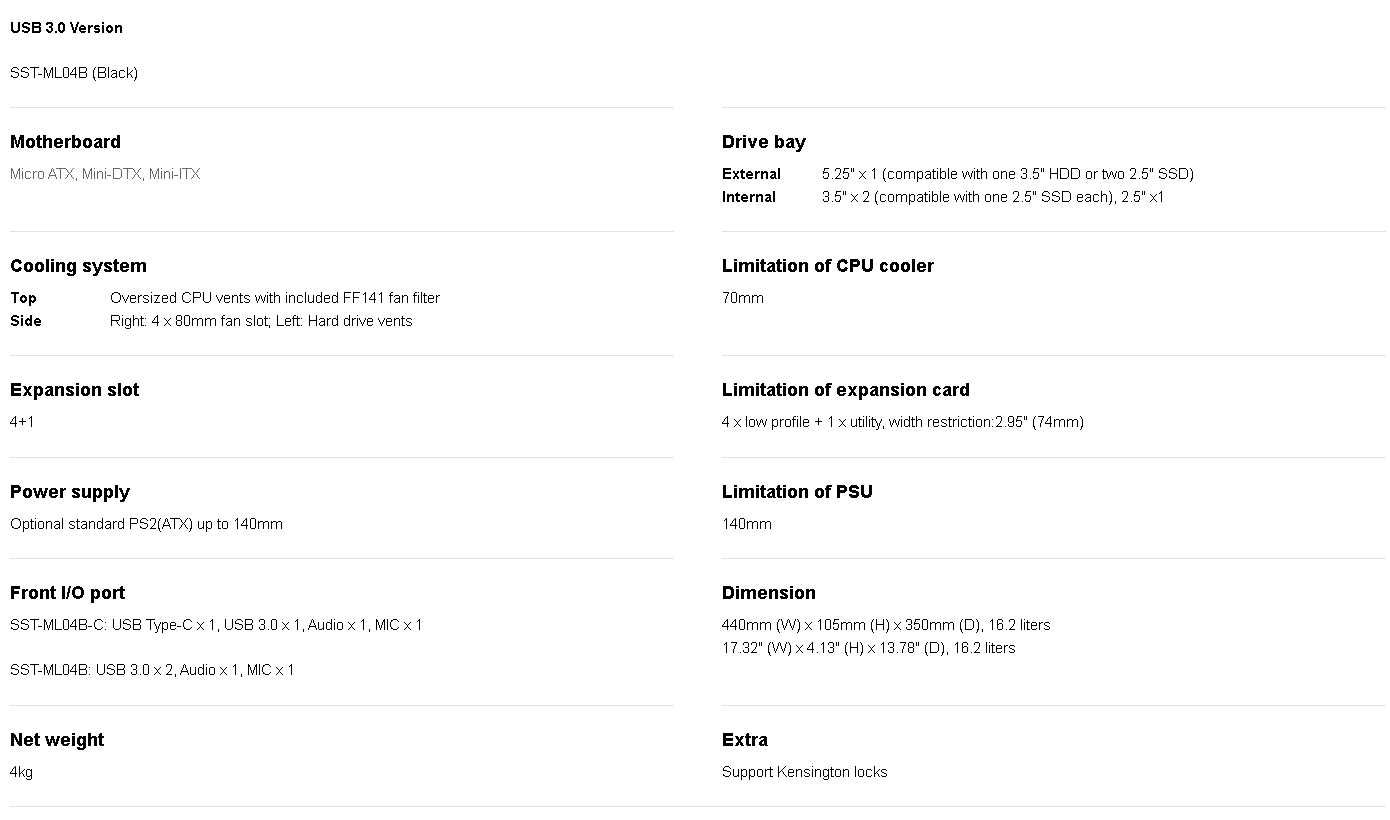Click the Side cooling 80mm fan slot line
Image resolution: width=1390 pixels, height=820 pixels.
point(261,321)
